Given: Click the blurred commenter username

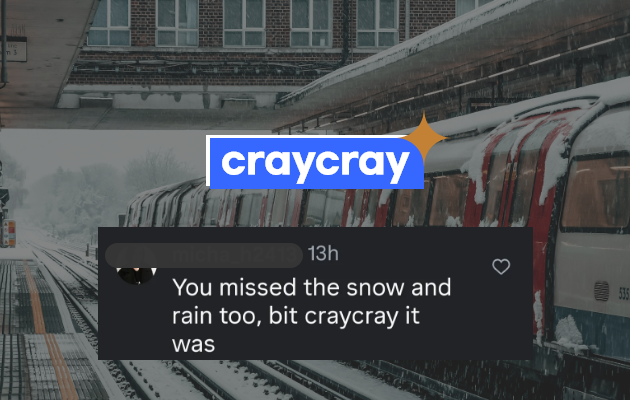Looking at the screenshot, I should click(x=204, y=255).
